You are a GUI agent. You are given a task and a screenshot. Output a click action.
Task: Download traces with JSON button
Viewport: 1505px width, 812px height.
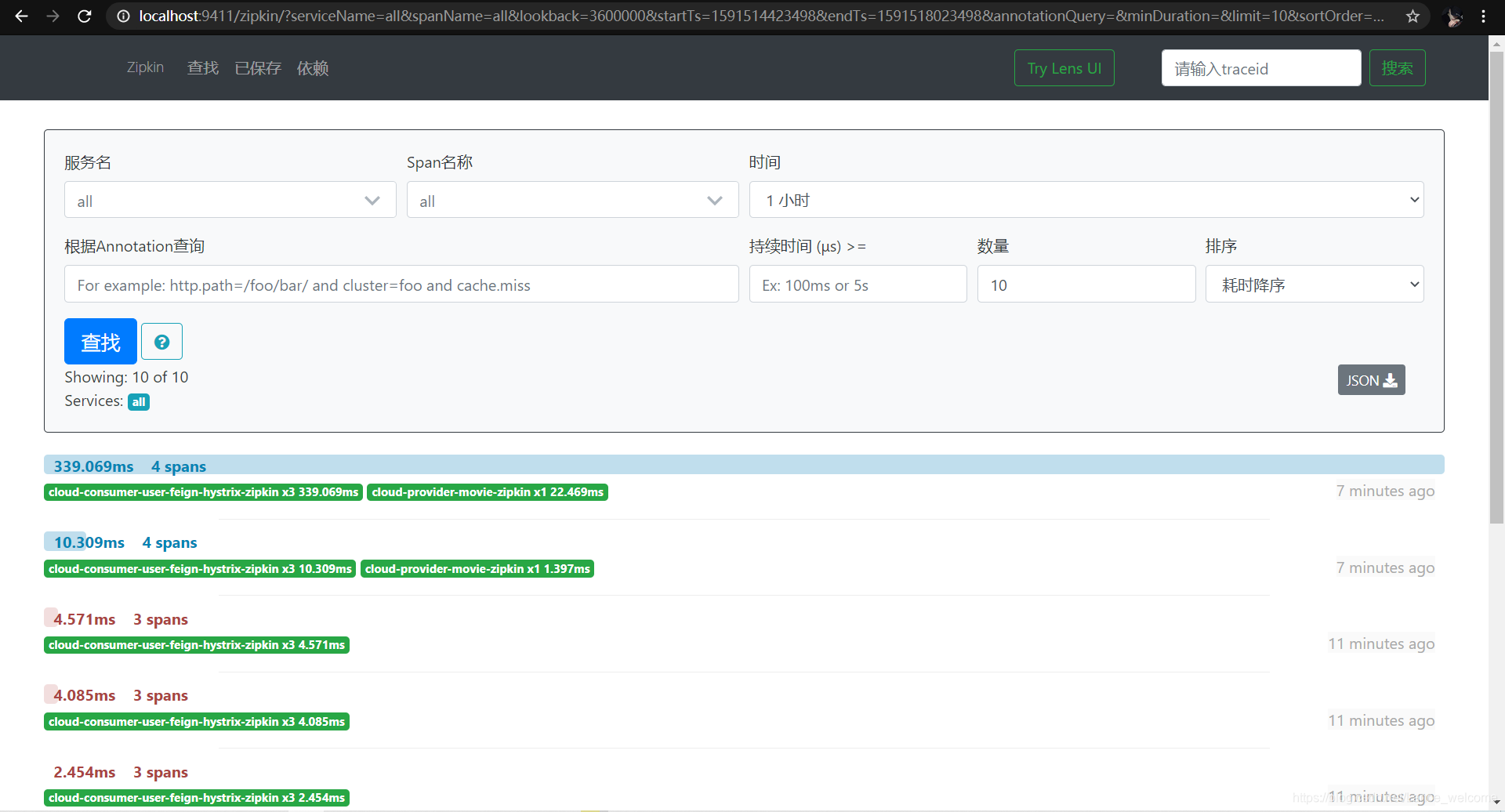click(x=1371, y=380)
